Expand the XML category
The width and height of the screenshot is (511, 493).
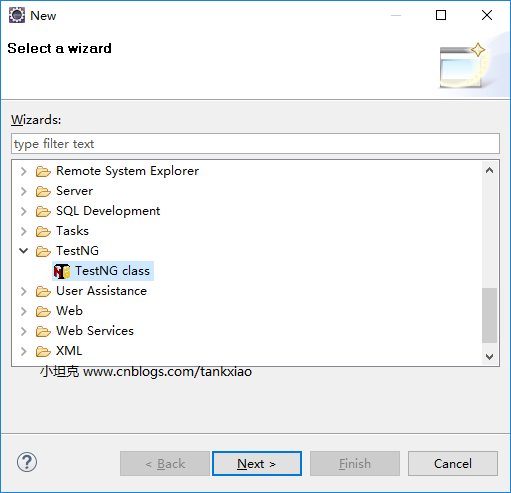(x=23, y=351)
